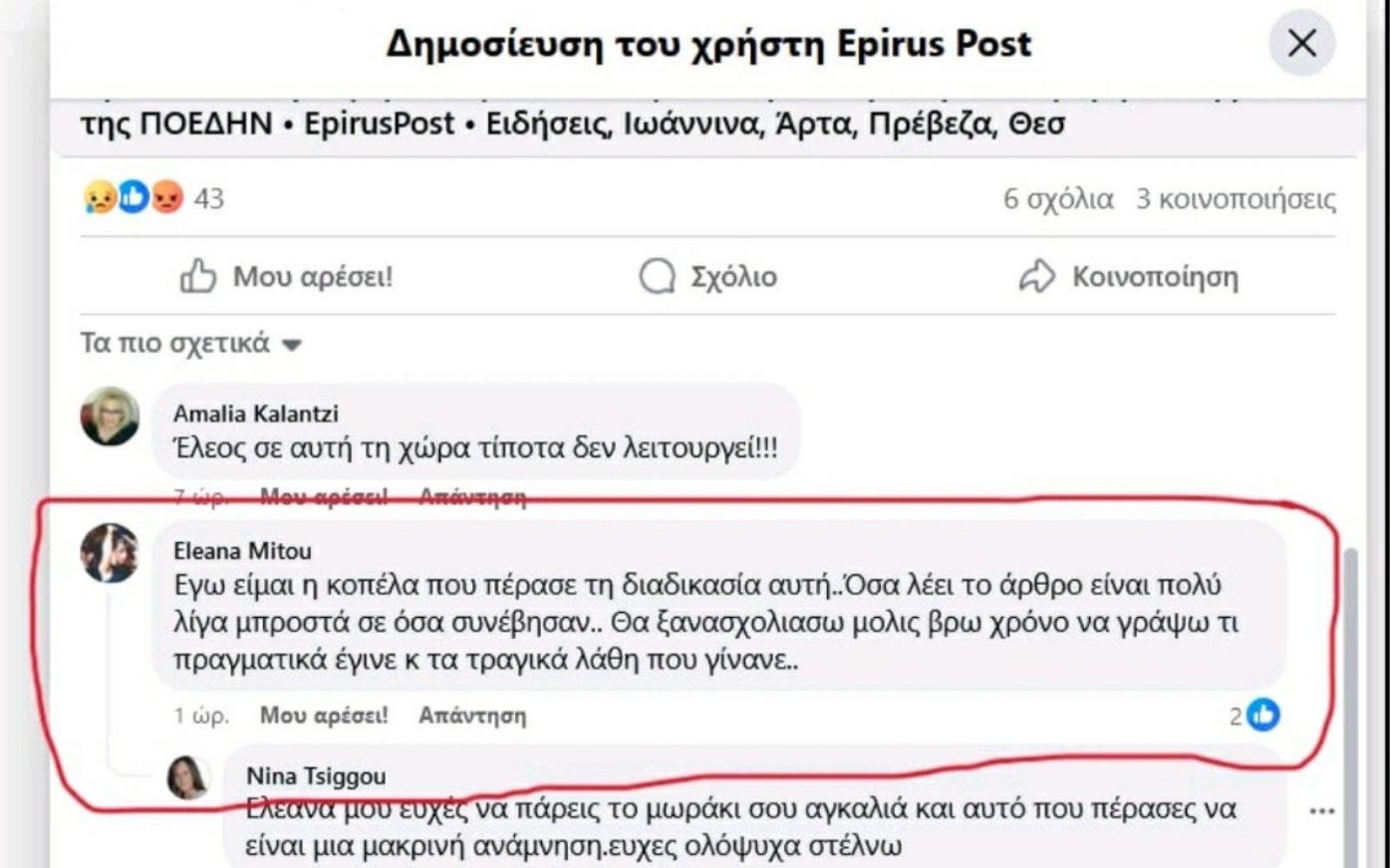Reply to Eleana Mitou's comment via Απάντηση
Viewport: 1390px width, 868px height.
(x=472, y=716)
